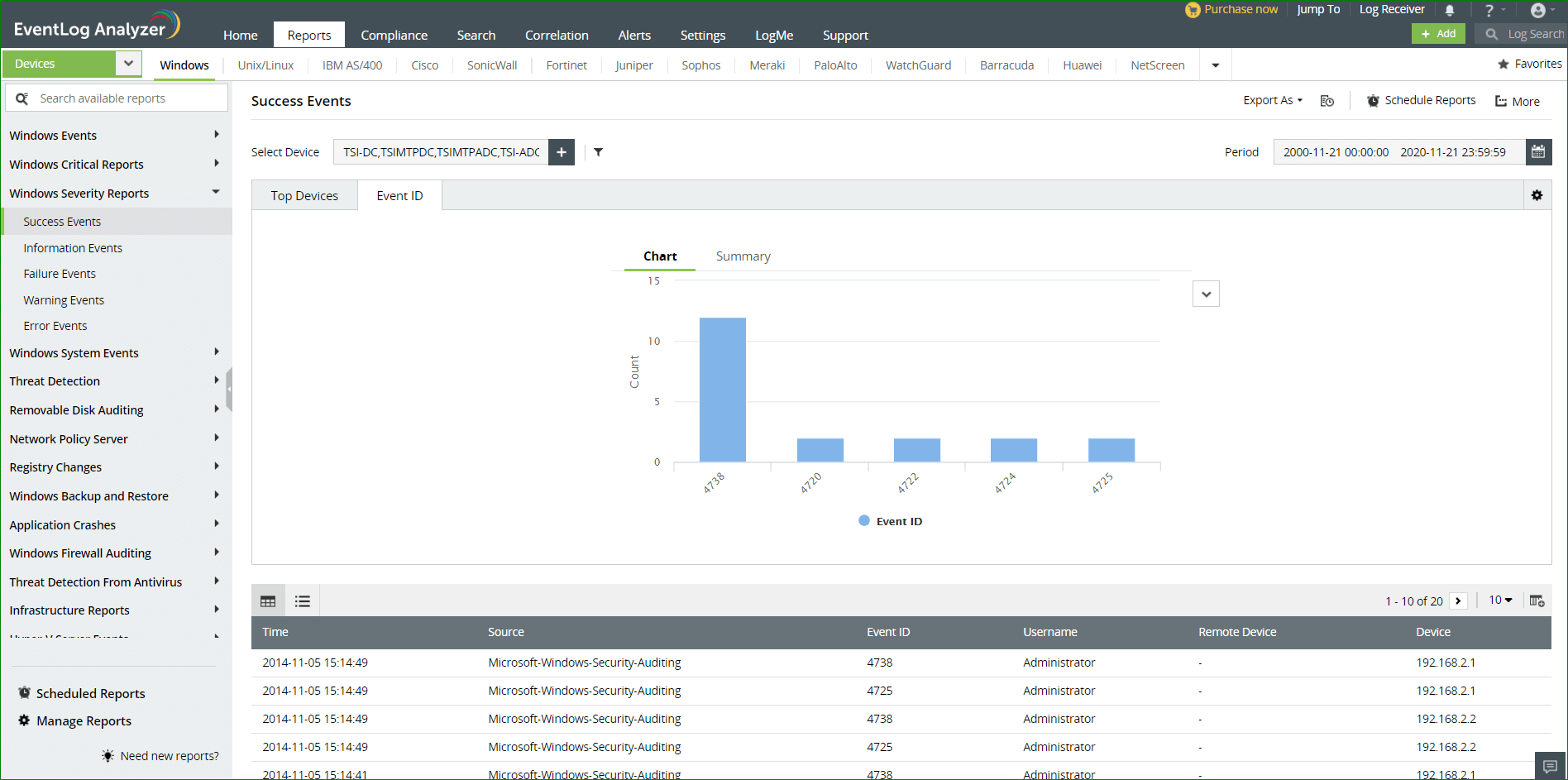
Task: Click the Purchase now cart icon
Action: point(1193,10)
